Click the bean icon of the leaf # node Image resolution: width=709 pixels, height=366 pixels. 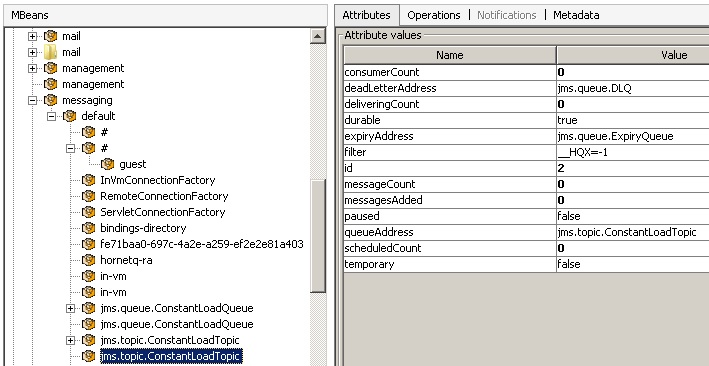(89, 132)
